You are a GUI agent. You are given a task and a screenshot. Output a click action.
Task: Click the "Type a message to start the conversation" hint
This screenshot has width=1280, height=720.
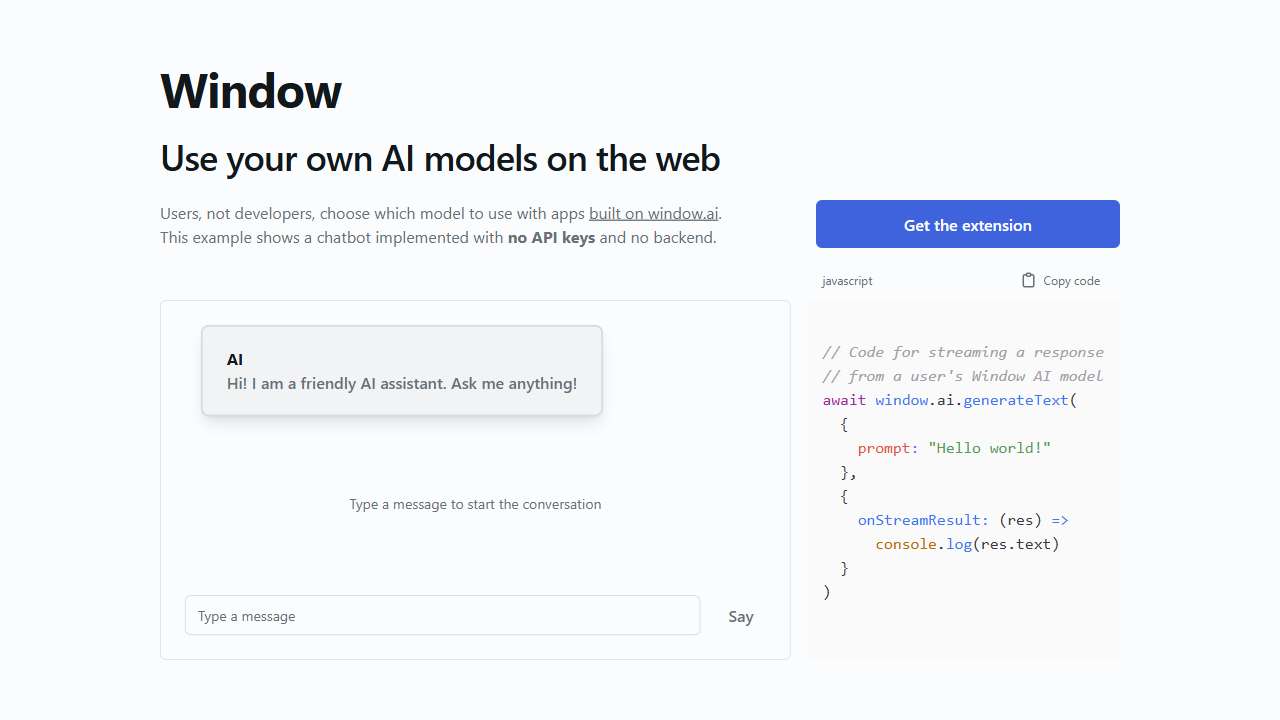pyautogui.click(x=475, y=504)
